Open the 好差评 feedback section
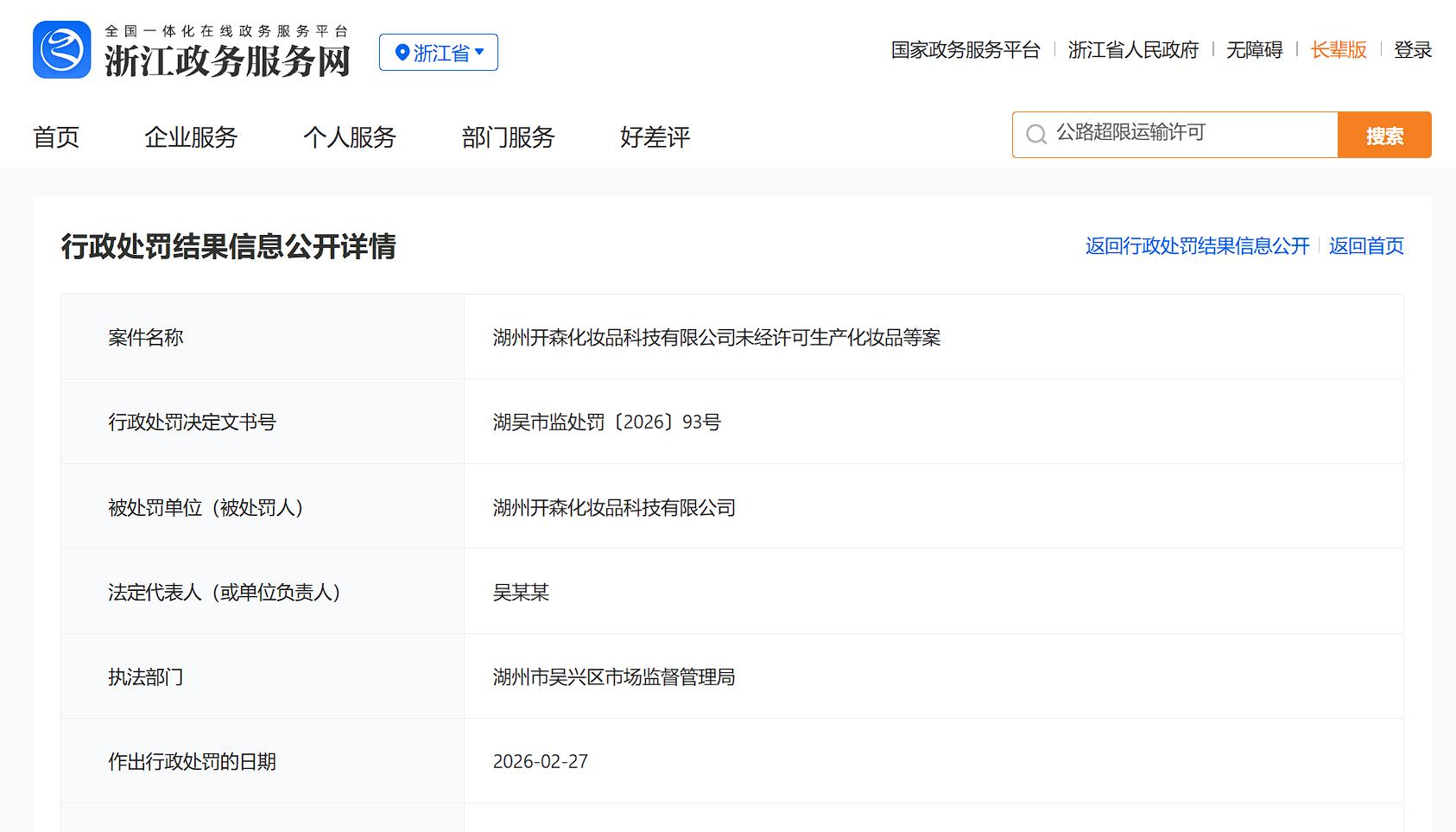This screenshot has height=832, width=1456. tap(654, 137)
